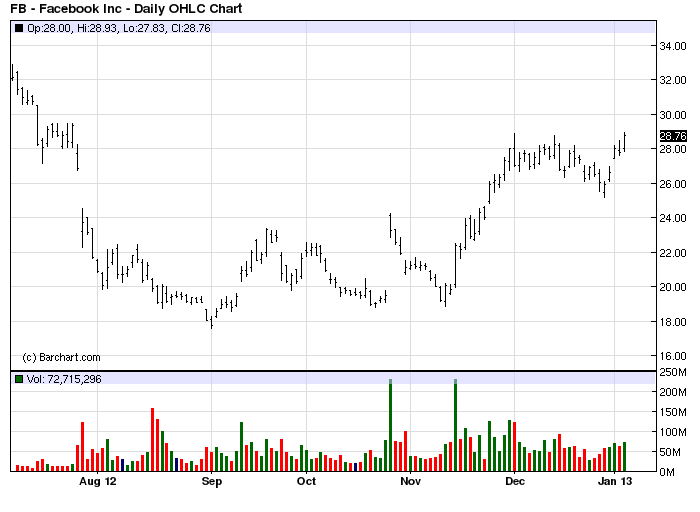The height and width of the screenshot is (512, 700).
Task: Click the 0M volume axis label
Action: [667, 472]
